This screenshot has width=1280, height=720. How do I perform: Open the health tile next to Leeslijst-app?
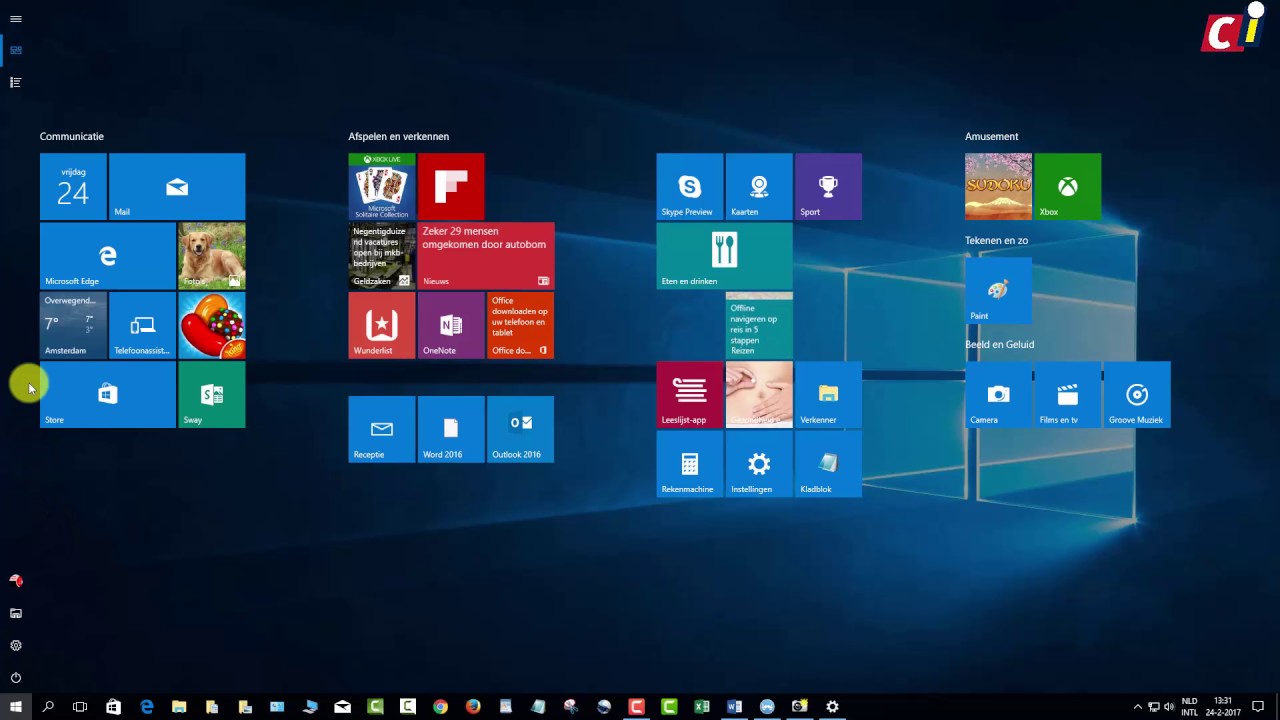click(759, 394)
